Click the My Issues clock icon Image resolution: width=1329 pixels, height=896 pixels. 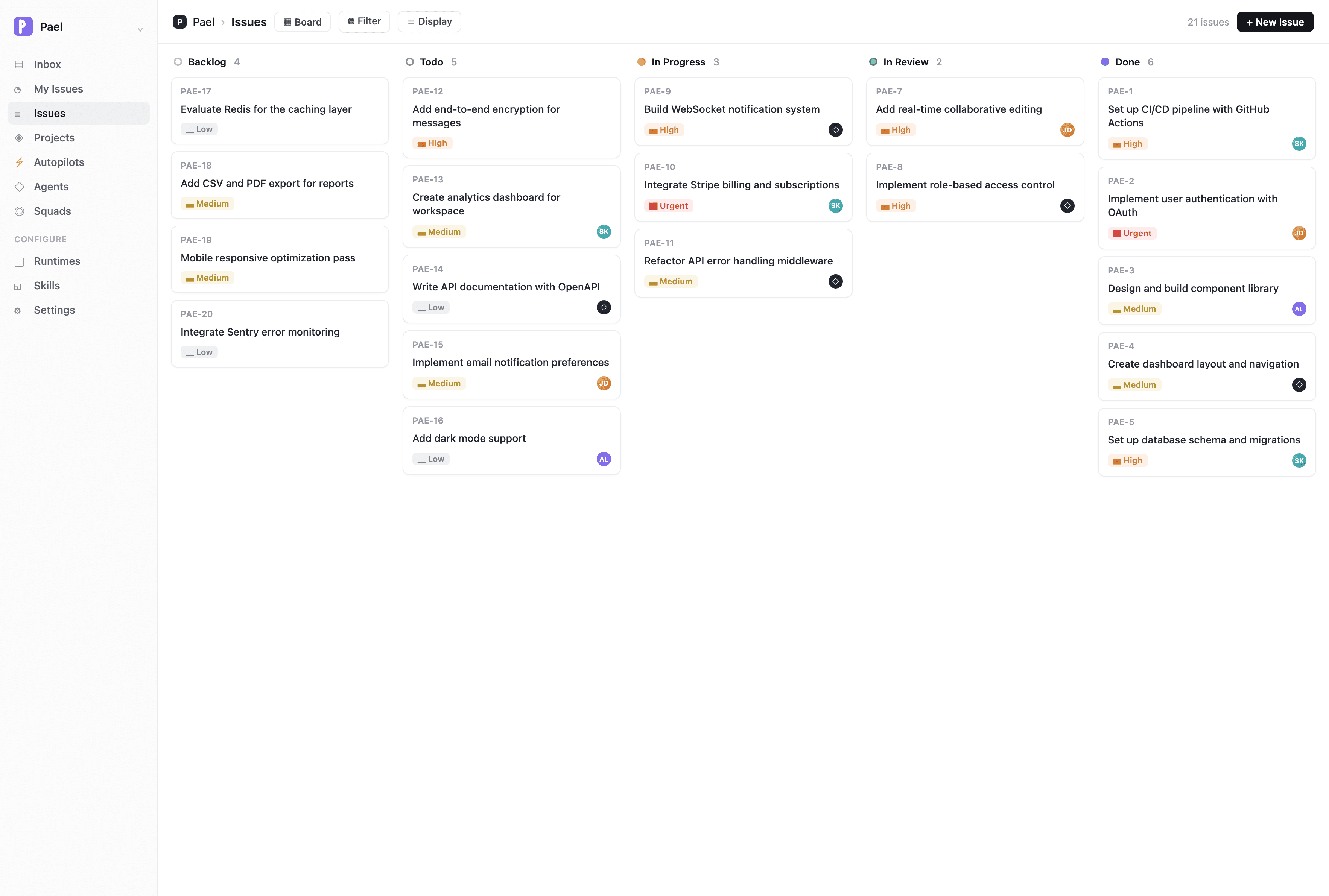tap(18, 90)
